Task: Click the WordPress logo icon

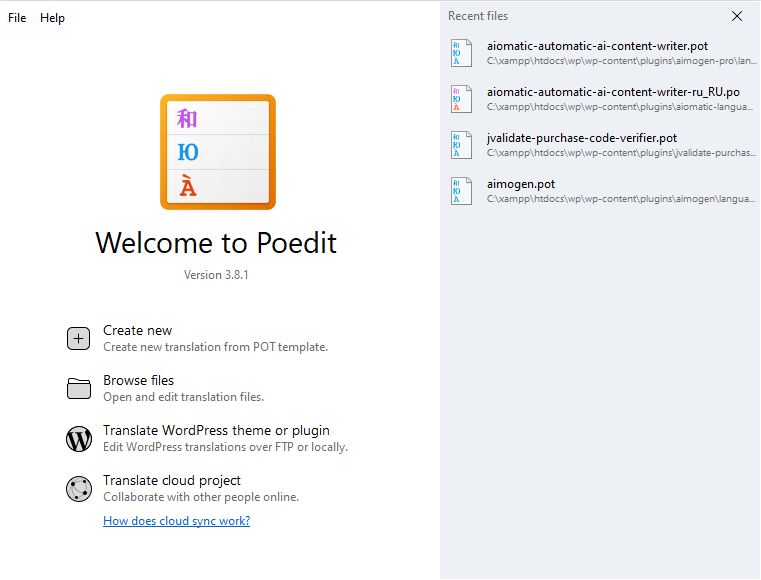Action: coord(79,439)
